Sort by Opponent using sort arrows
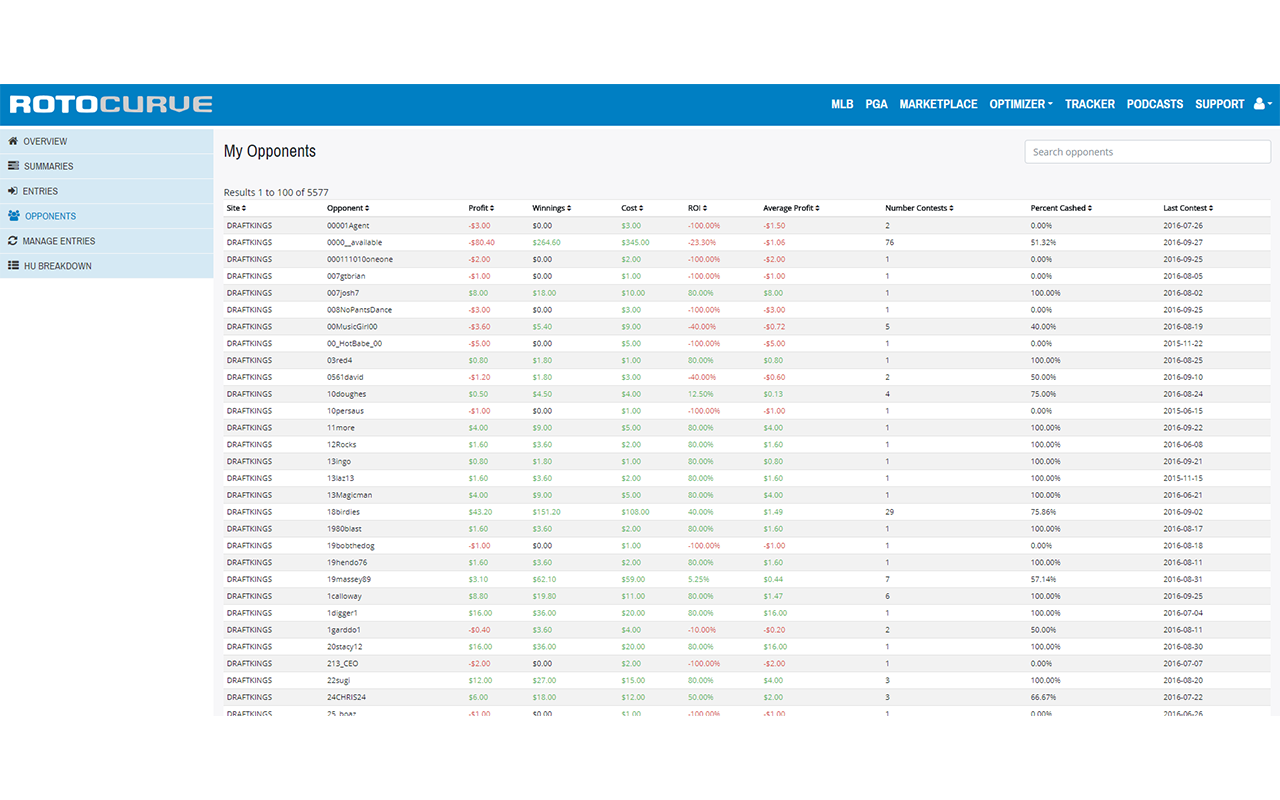Viewport: 1280px width, 800px height. (x=367, y=208)
